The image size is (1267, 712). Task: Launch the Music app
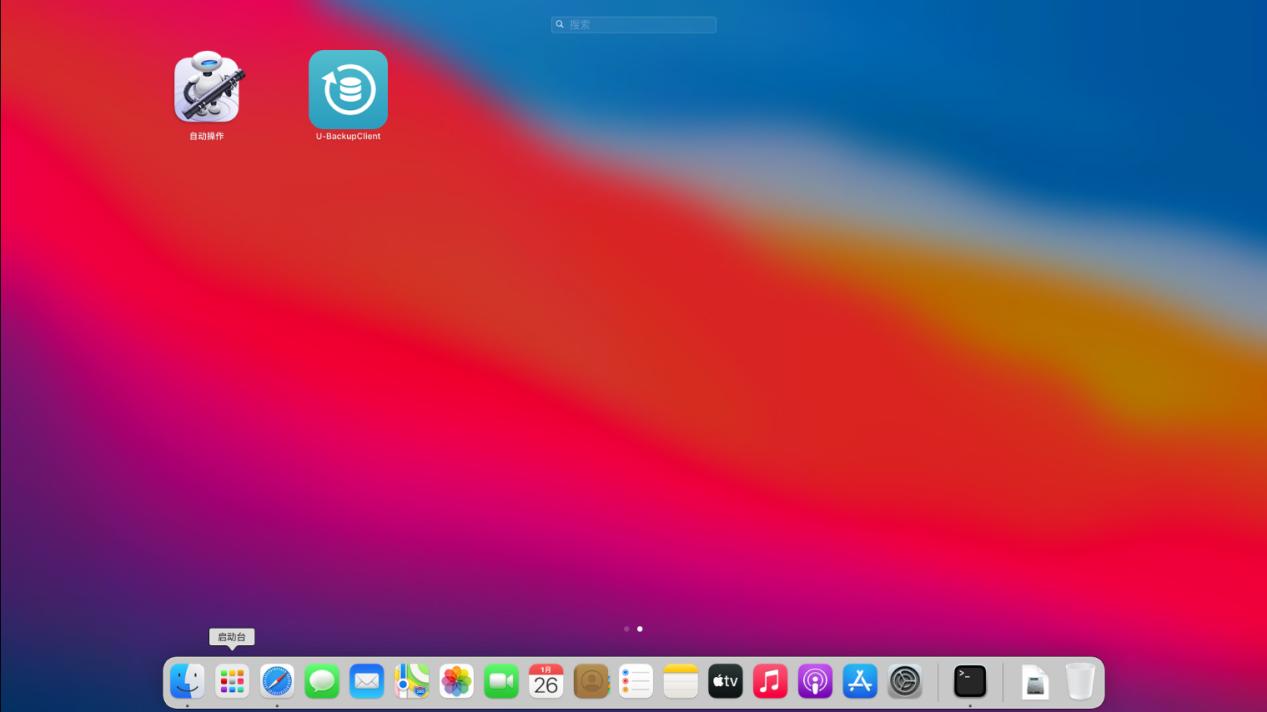point(770,681)
